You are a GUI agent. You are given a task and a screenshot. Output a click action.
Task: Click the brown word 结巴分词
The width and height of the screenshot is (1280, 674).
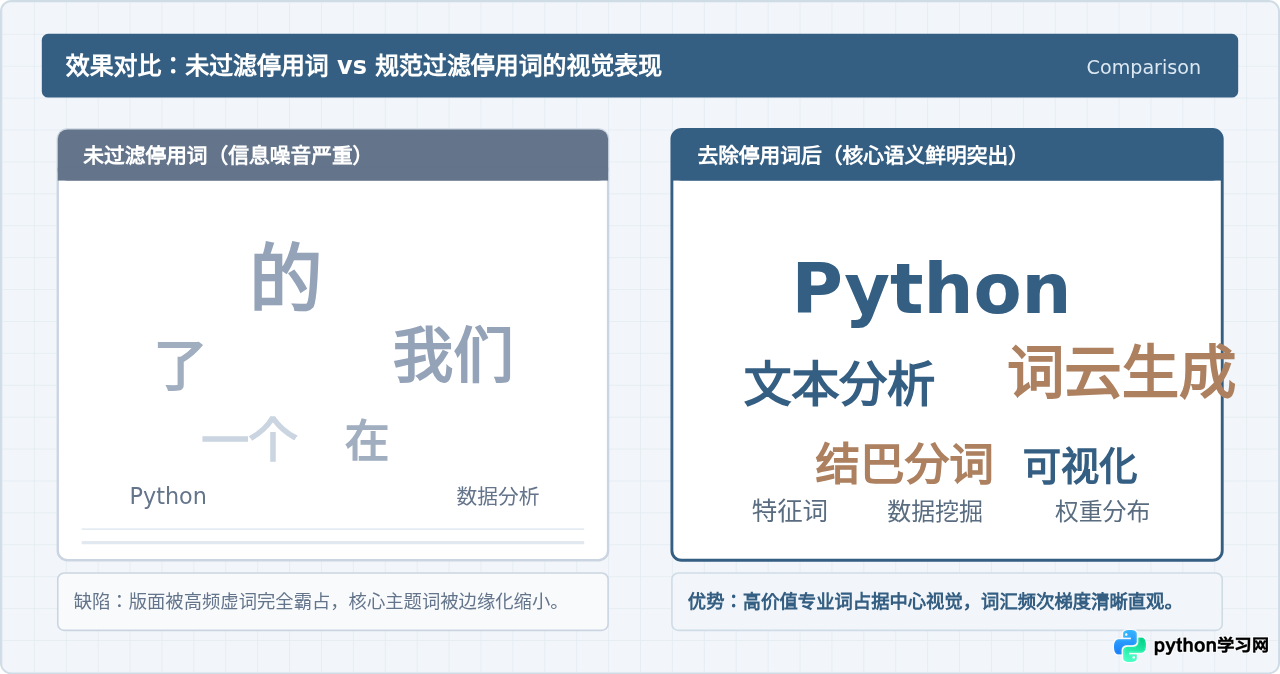point(904,464)
